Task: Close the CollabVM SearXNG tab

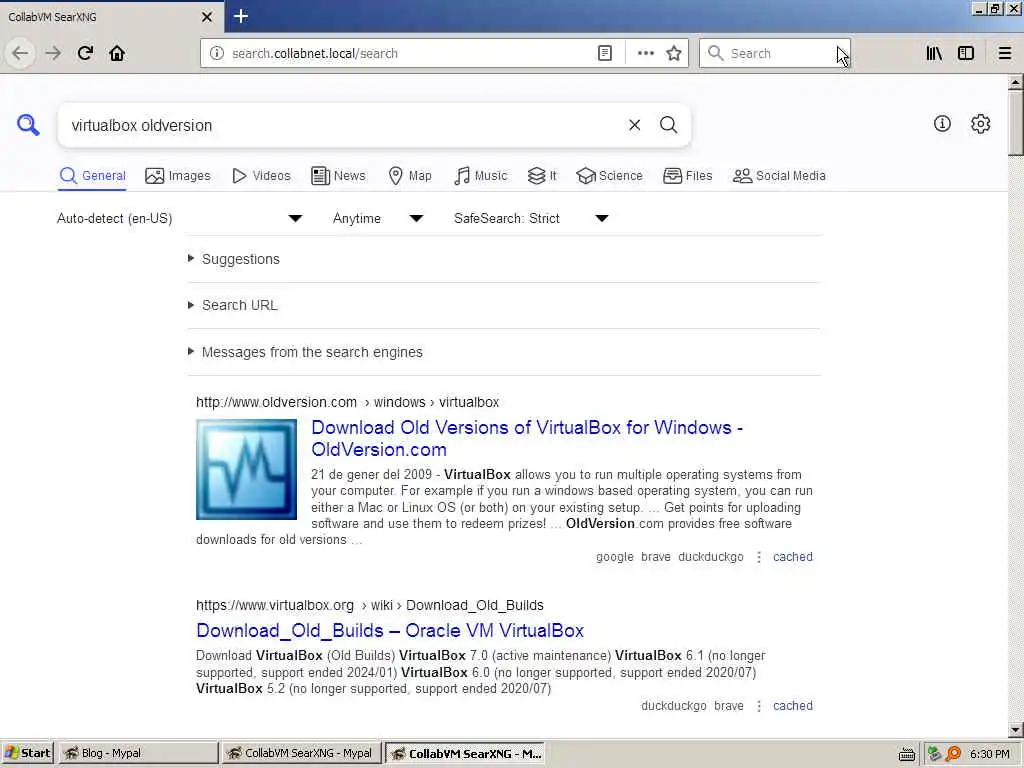Action: click(x=207, y=17)
